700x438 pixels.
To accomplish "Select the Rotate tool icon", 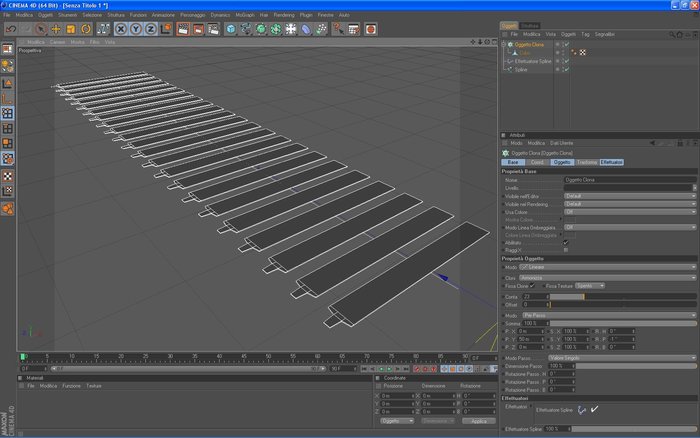I will [x=86, y=29].
